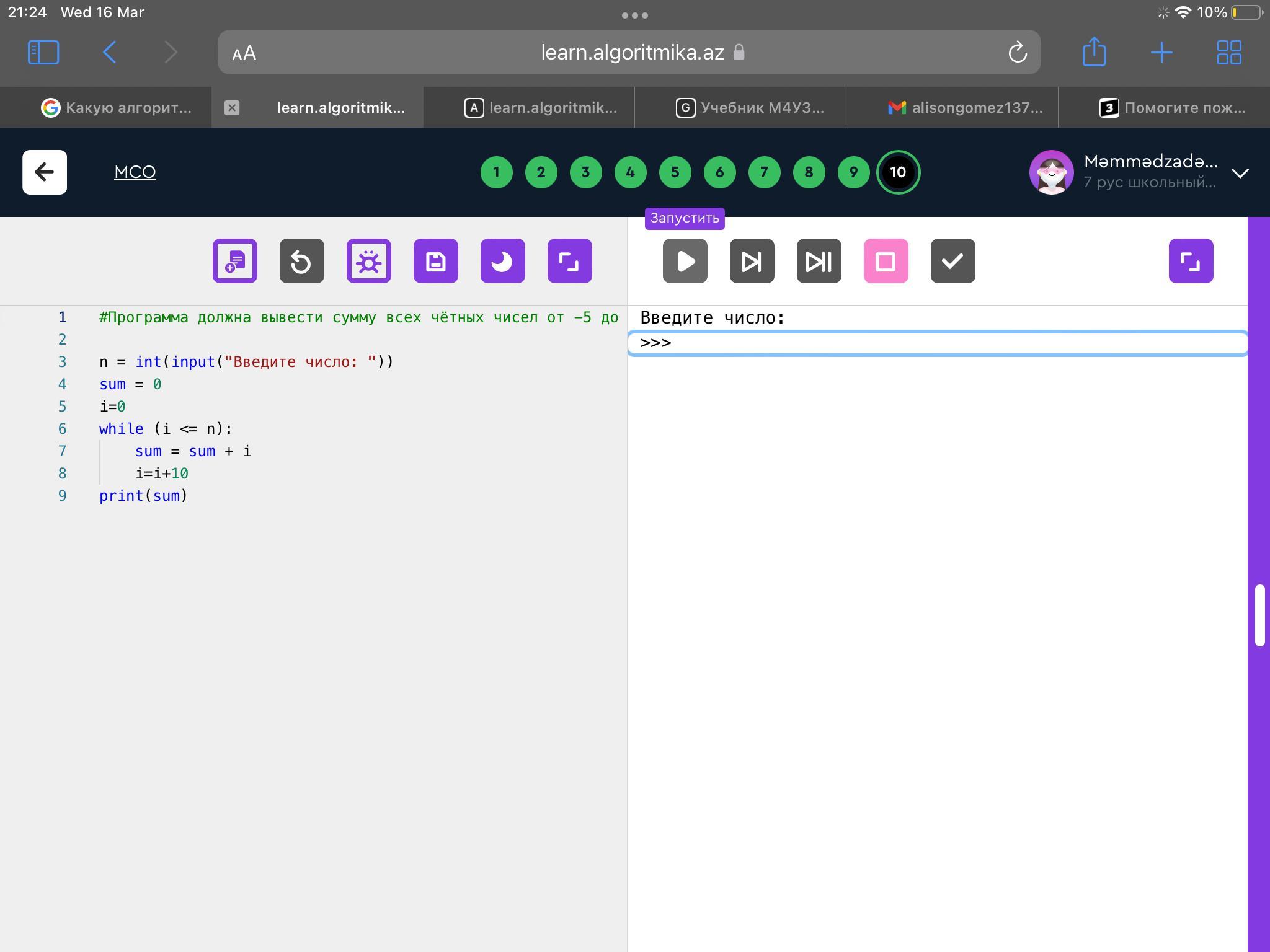Expand the code editor to fullscreen
This screenshot has width=1270, height=952.
click(x=569, y=261)
